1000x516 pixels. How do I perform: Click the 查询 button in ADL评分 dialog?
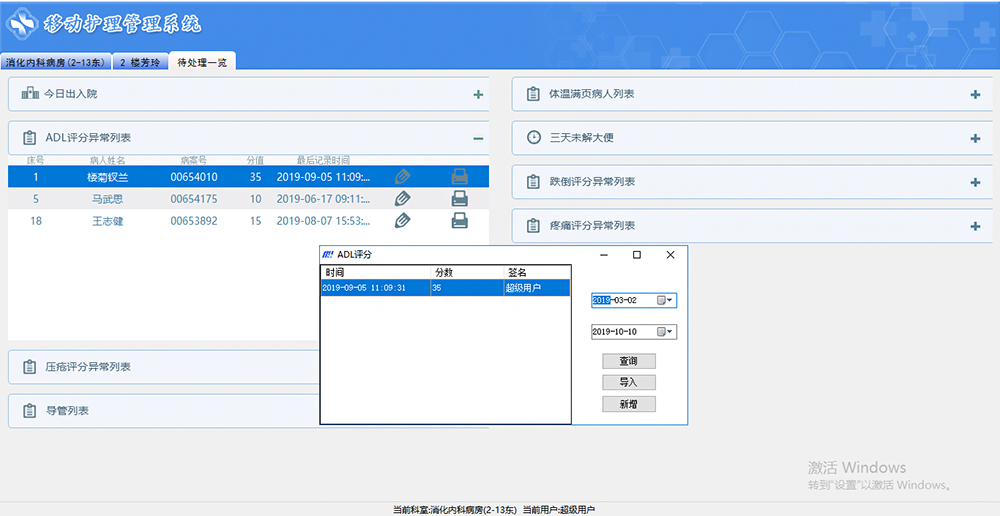click(x=629, y=361)
